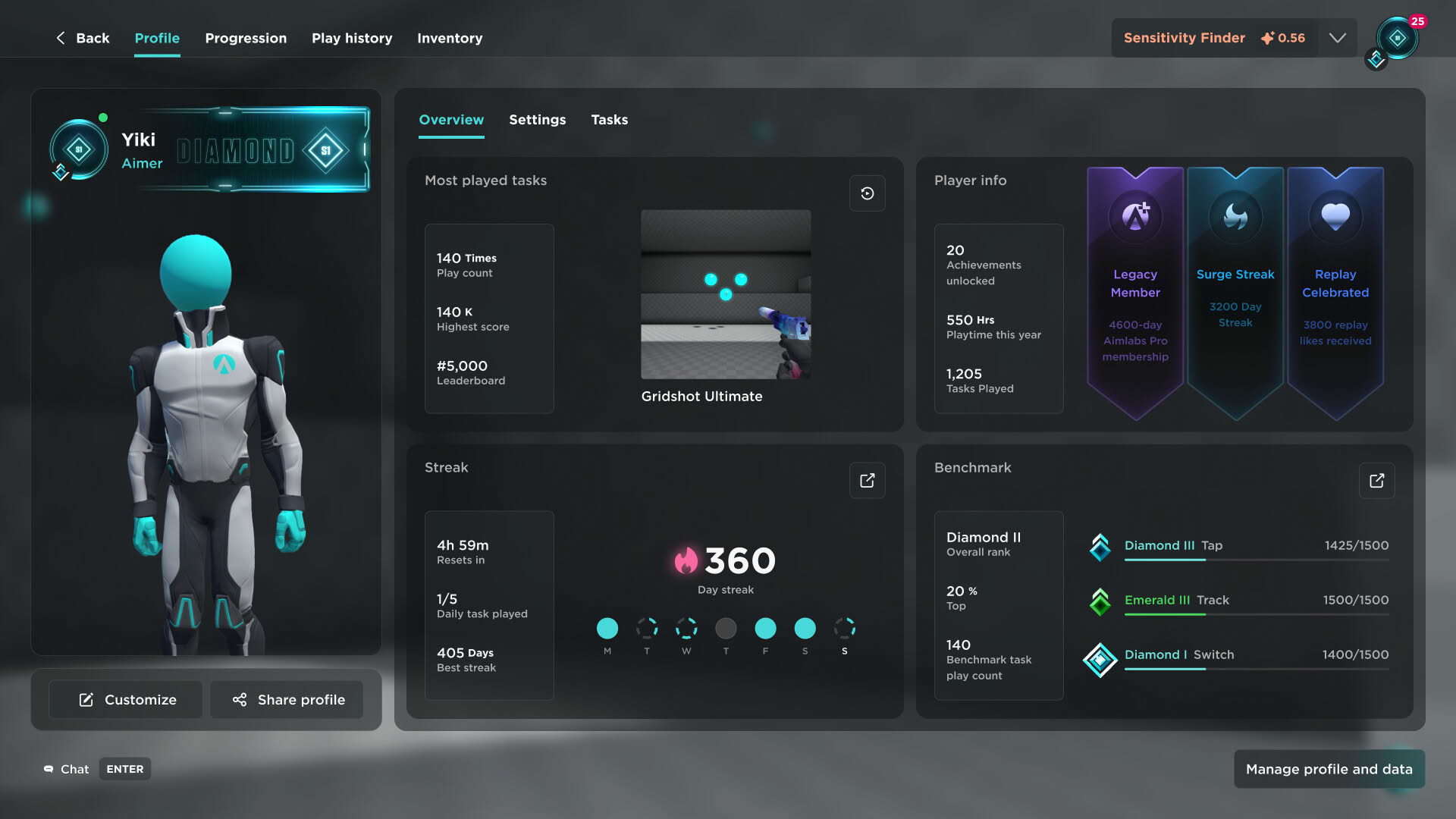Image resolution: width=1456 pixels, height=819 pixels.
Task: Click the Tuesday dashed streak circle
Action: [x=647, y=628]
